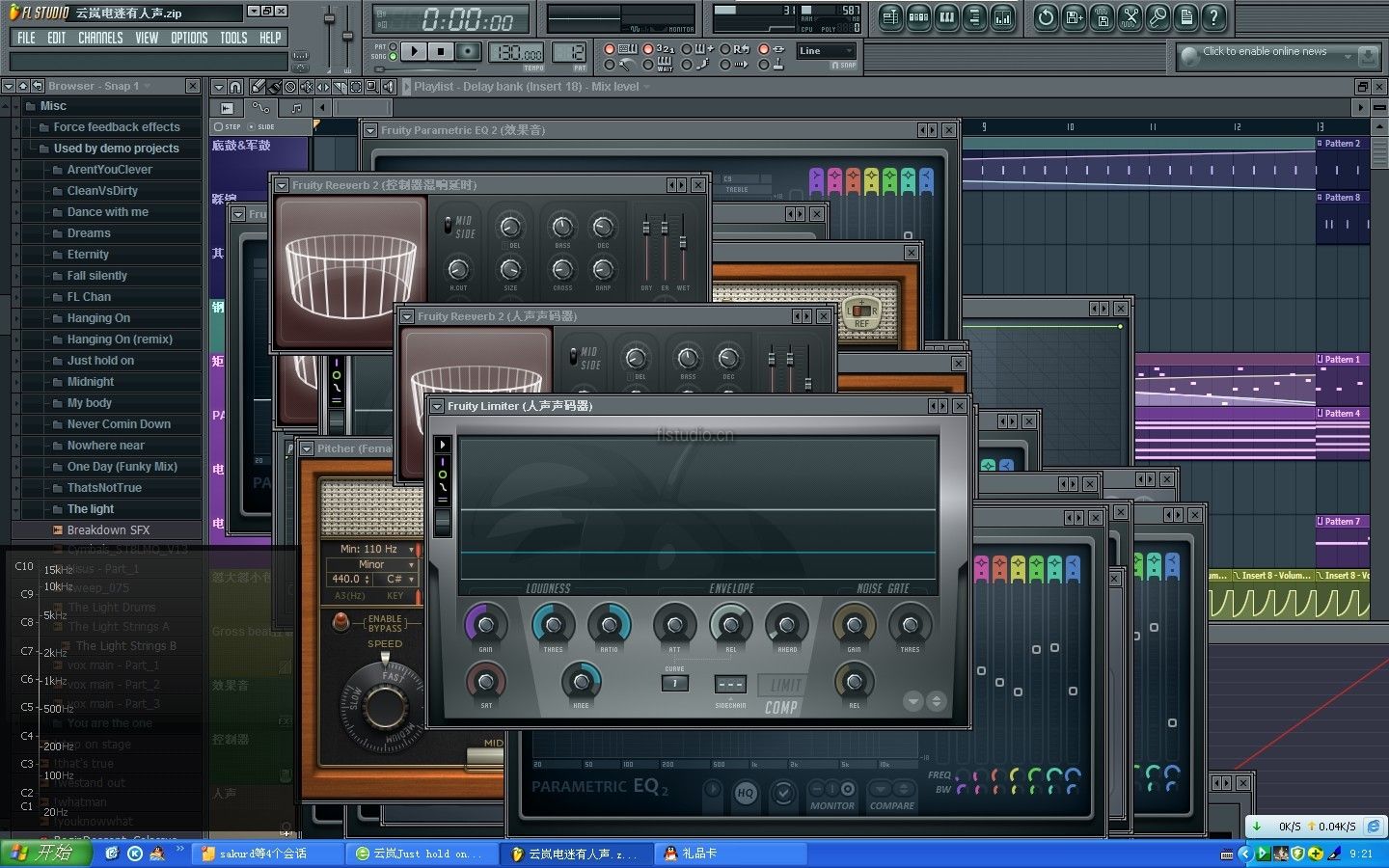Open Fruity Parametric EQ 2 (效果音) menu arrow

pyautogui.click(x=370, y=130)
